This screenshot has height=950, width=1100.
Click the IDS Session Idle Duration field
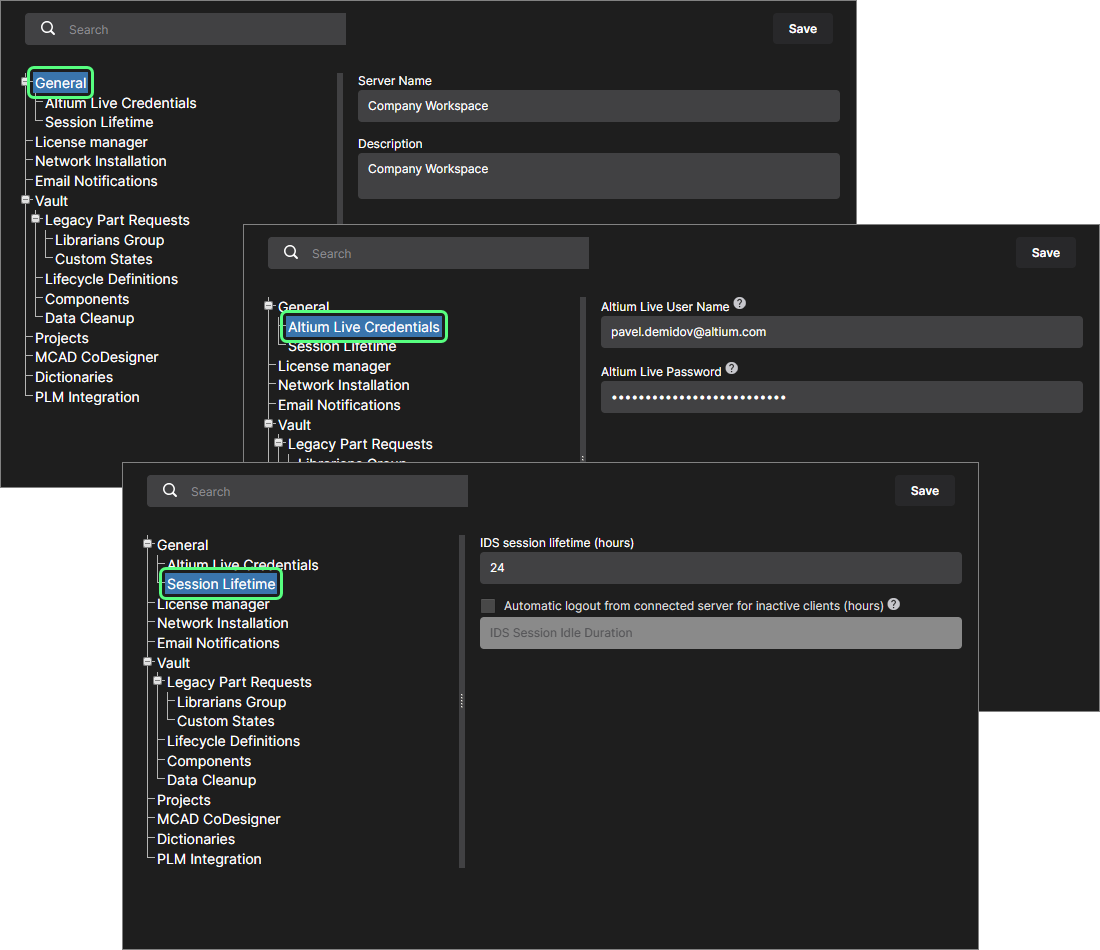coord(720,633)
